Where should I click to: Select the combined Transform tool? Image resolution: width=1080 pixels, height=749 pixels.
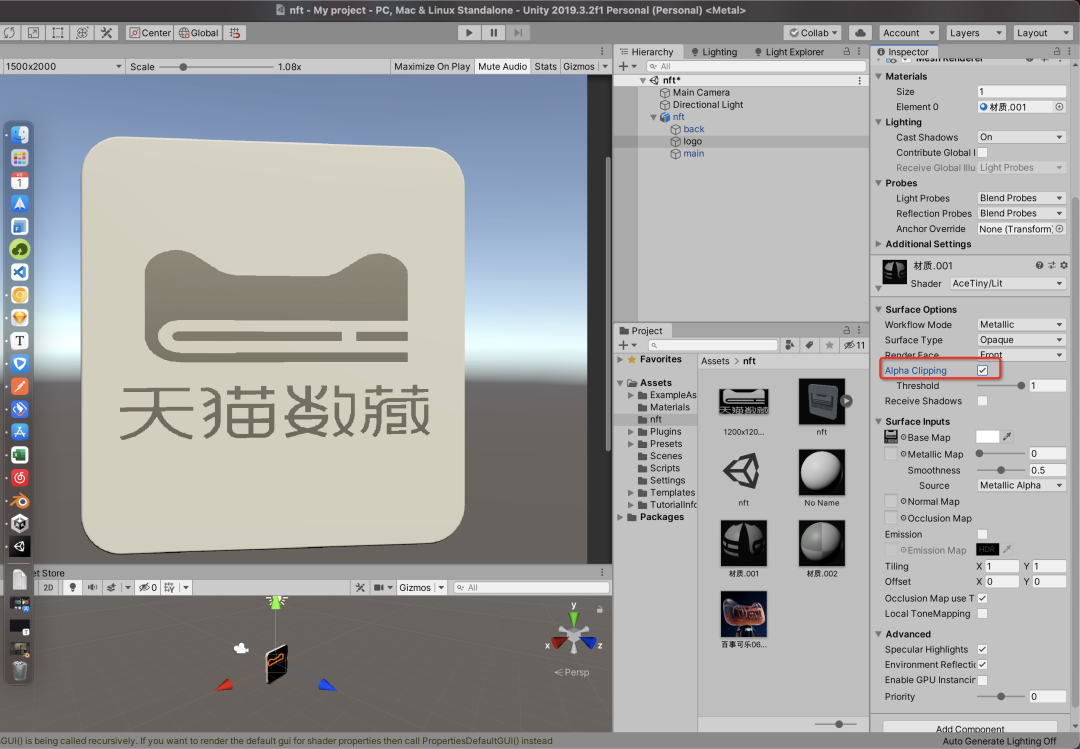point(82,32)
